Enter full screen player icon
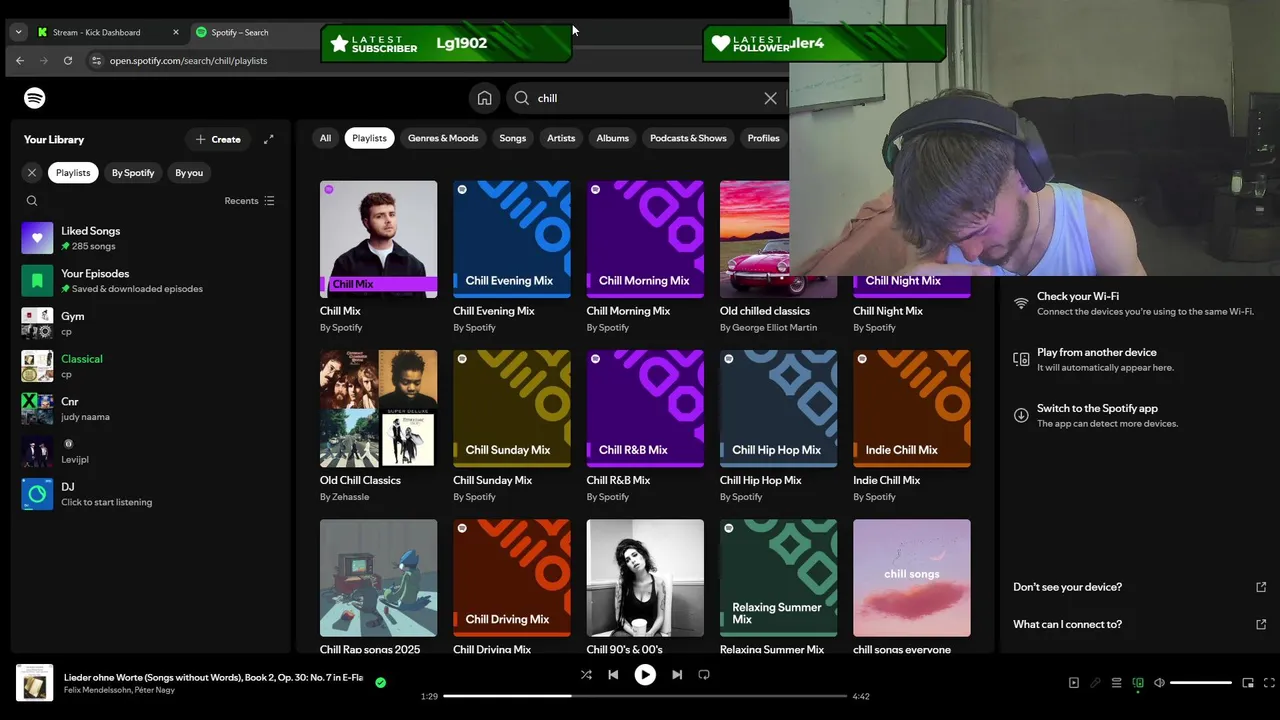This screenshot has height=720, width=1280. [1269, 683]
